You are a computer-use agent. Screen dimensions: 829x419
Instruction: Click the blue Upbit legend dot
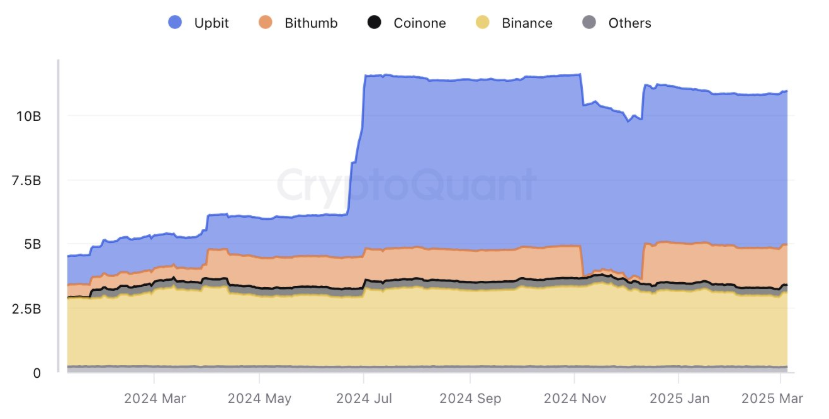[x=175, y=22]
